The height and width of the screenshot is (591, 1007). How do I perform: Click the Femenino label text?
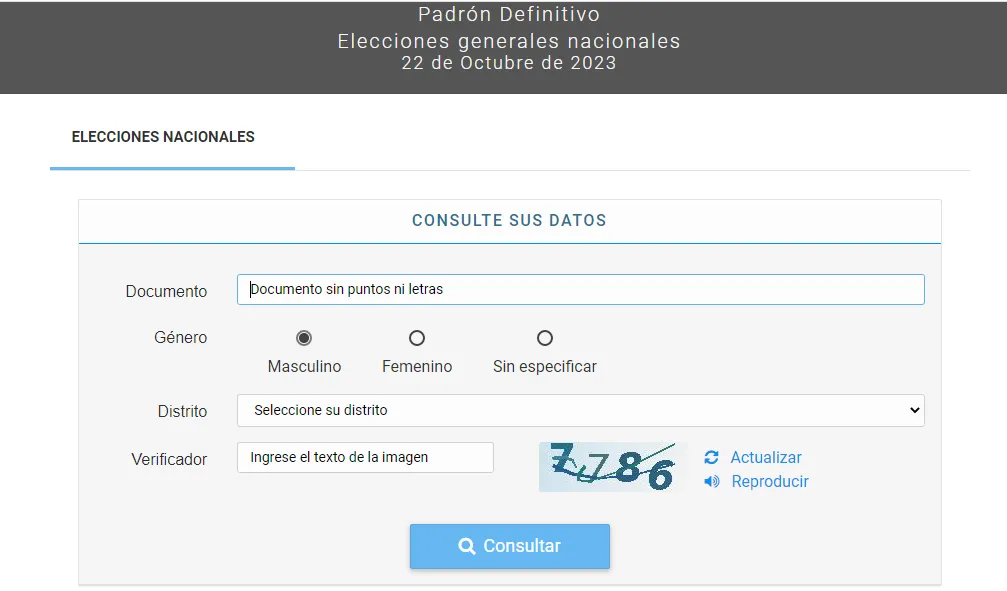click(x=417, y=367)
